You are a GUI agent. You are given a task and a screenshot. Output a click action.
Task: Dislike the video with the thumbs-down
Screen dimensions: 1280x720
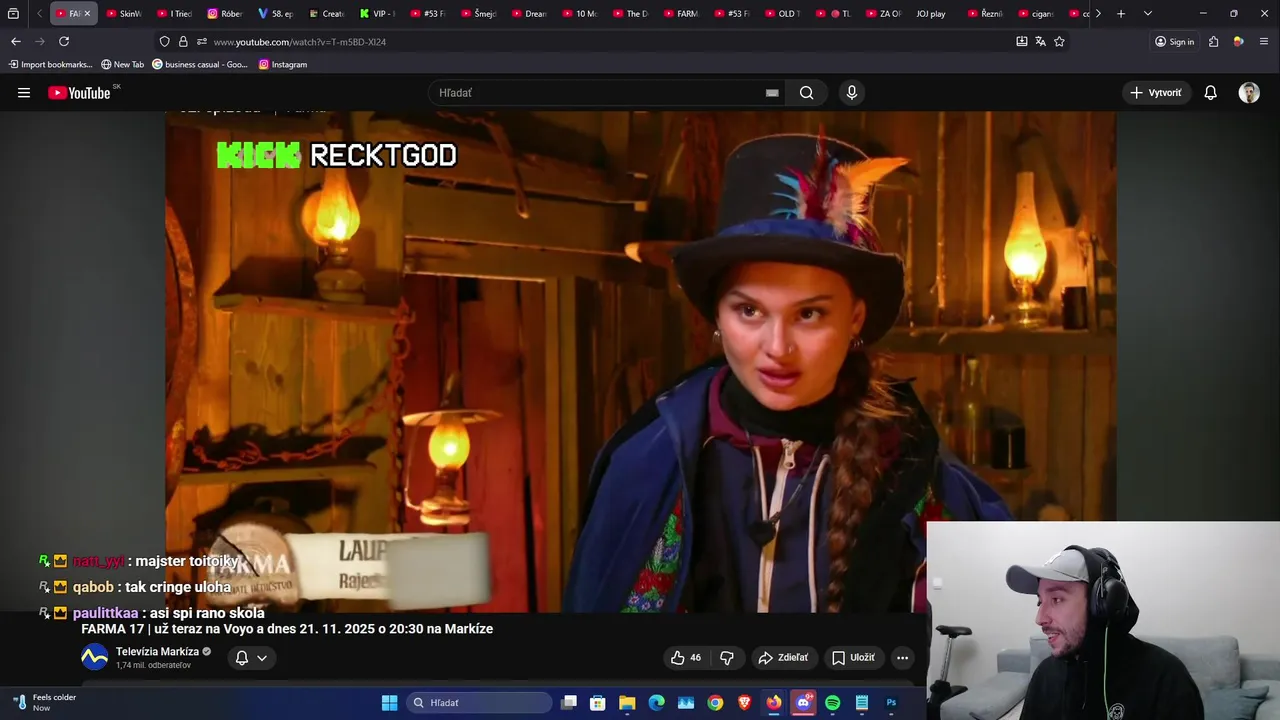(x=727, y=658)
